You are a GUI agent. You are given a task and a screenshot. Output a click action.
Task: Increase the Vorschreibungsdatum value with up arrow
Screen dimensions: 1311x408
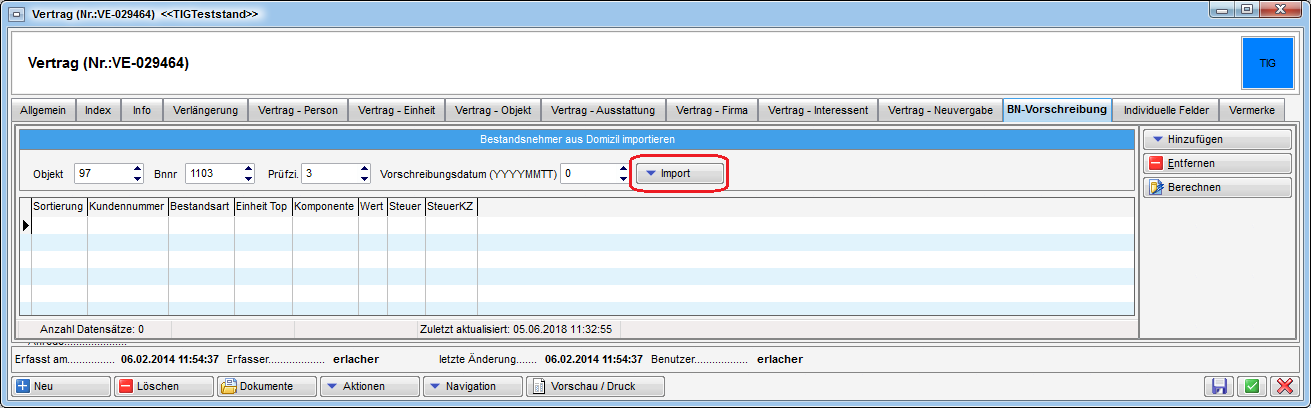(x=623, y=168)
